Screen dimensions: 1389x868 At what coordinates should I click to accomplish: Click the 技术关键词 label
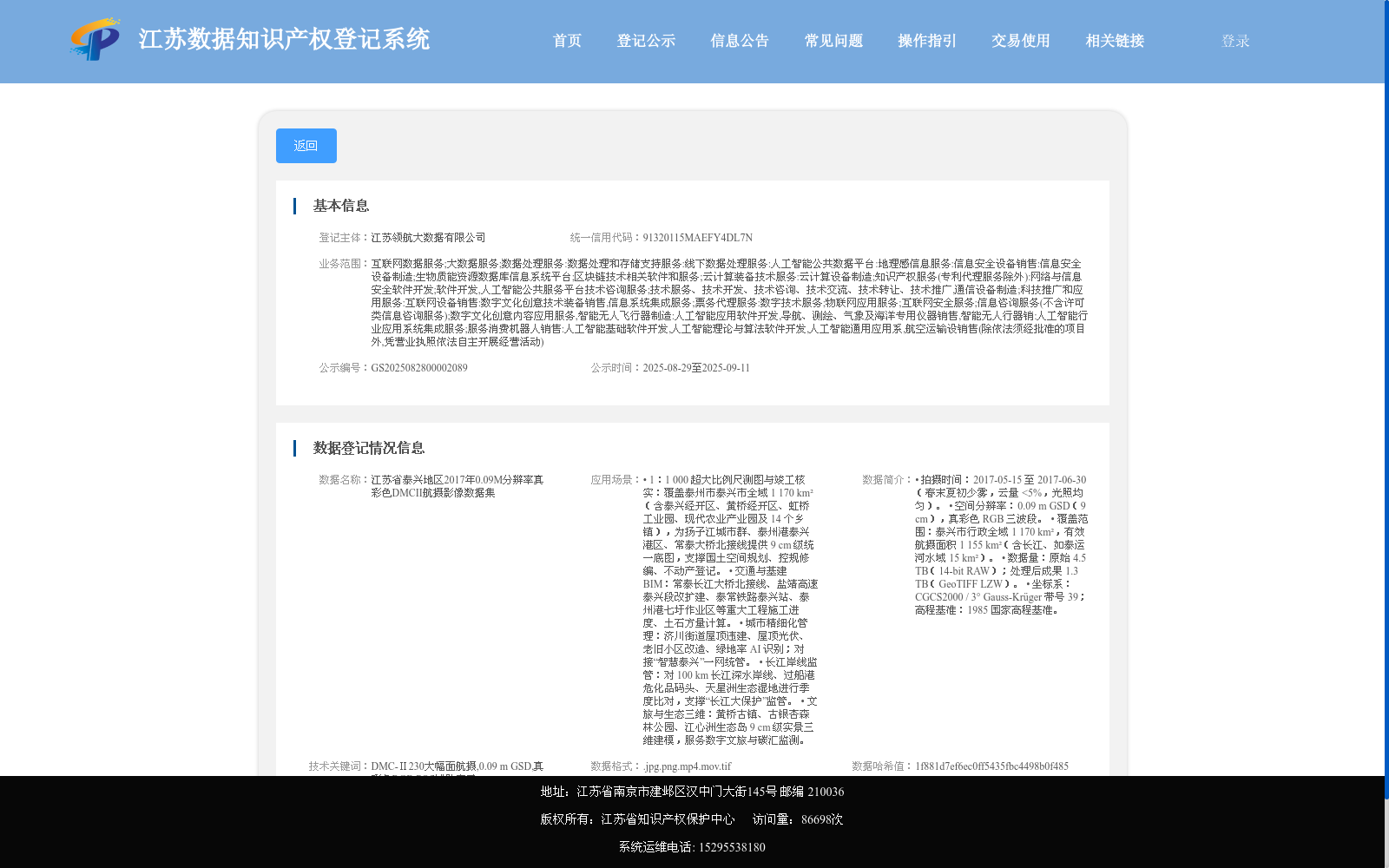[339, 766]
